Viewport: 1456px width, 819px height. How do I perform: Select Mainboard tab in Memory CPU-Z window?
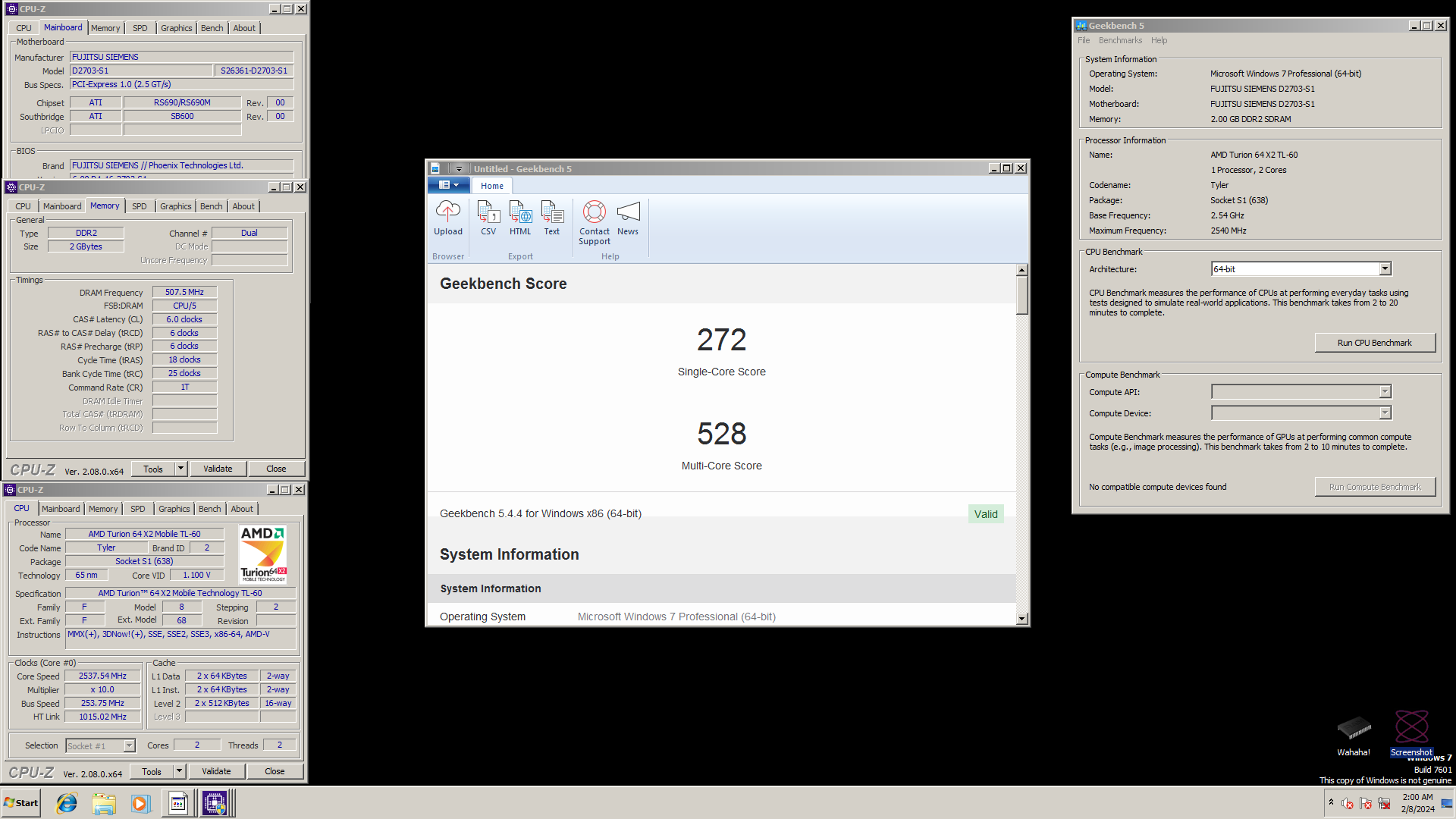(62, 206)
